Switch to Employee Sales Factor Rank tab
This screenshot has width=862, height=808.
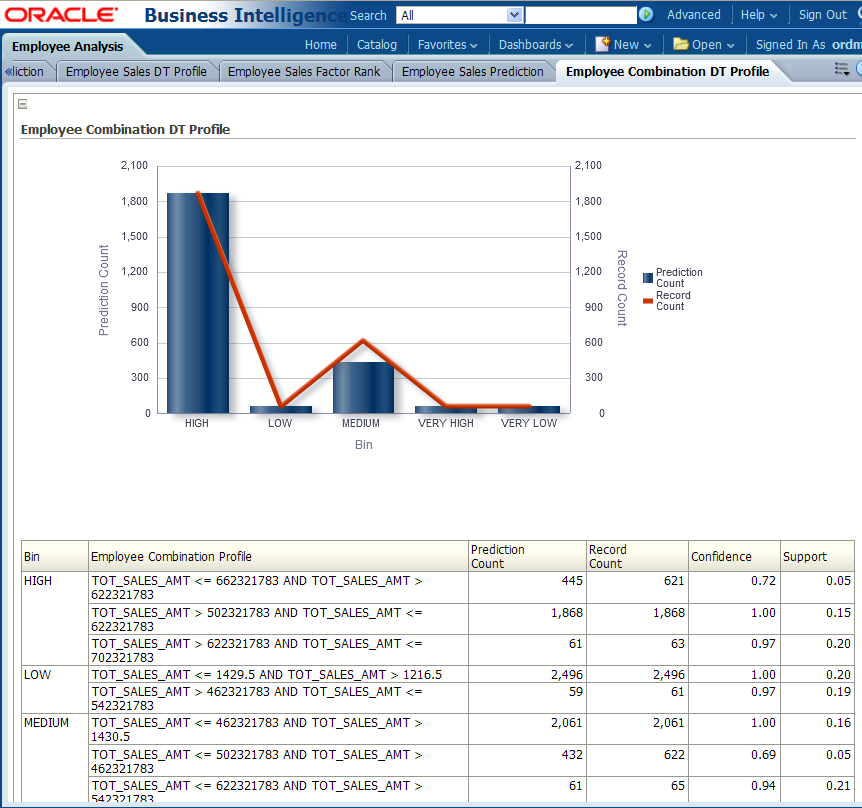point(304,71)
